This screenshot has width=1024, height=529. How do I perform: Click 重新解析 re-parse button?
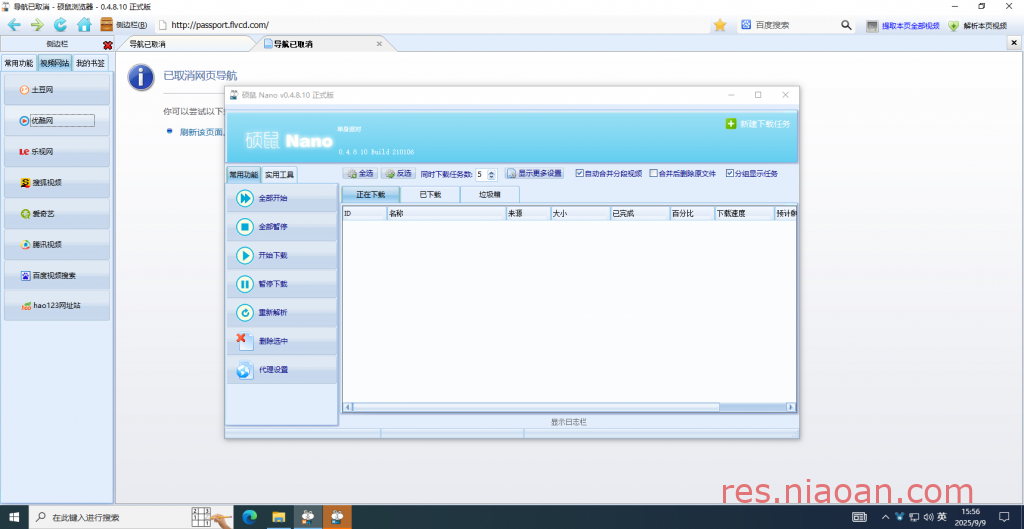point(281,313)
